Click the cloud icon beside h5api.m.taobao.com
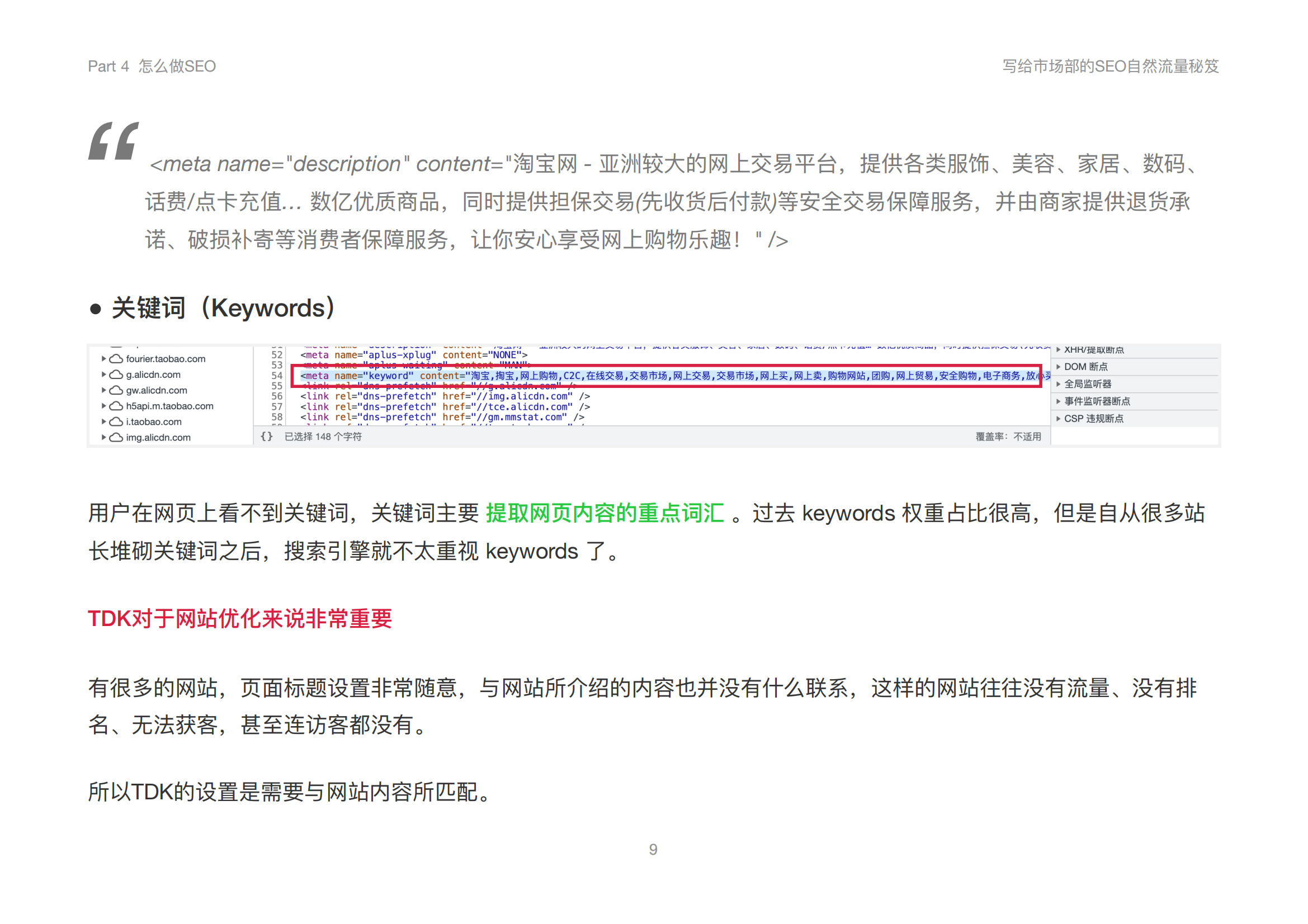Viewport: 1308px width, 924px height. pos(116,406)
